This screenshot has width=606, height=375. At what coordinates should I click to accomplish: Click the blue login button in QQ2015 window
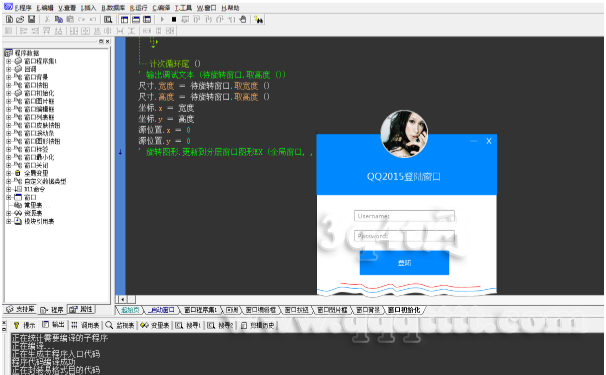pyautogui.click(x=404, y=263)
